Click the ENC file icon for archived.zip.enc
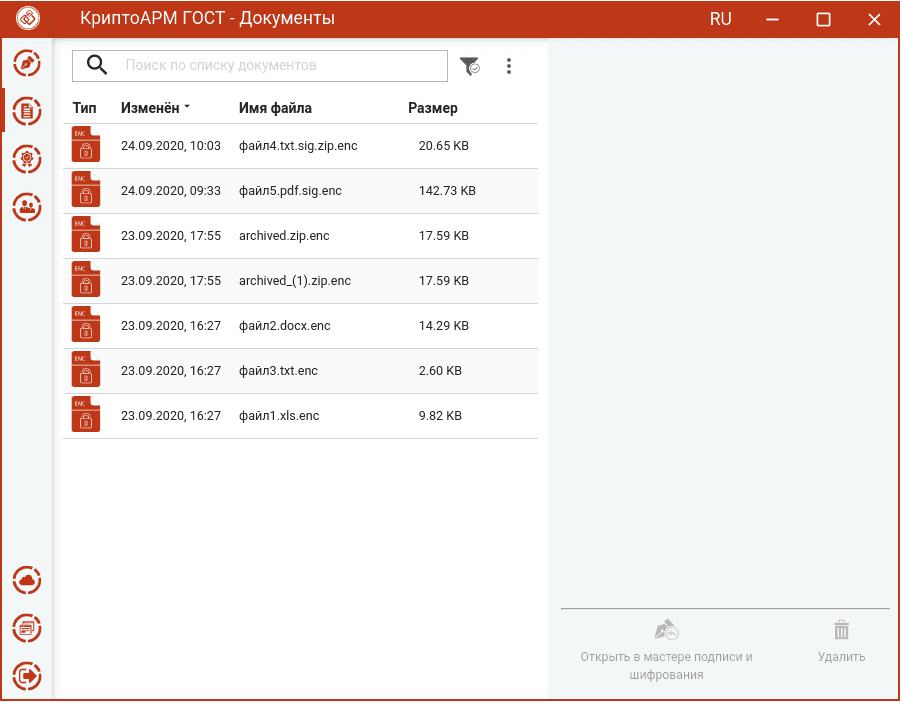The height and width of the screenshot is (702, 902). pos(86,234)
